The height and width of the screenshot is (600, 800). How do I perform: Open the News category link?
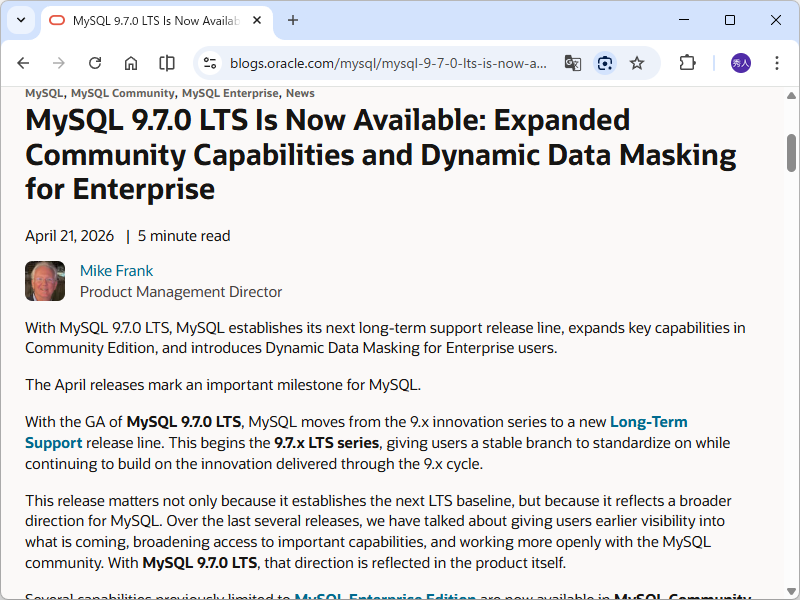click(300, 93)
